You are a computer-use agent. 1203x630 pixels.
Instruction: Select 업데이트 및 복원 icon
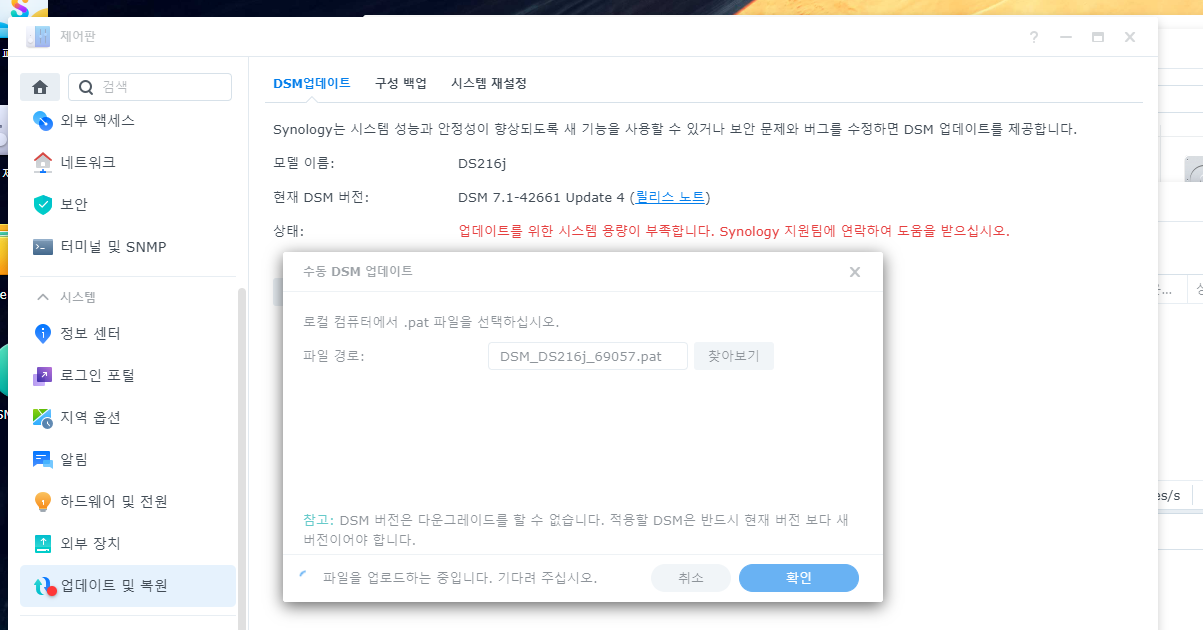(x=43, y=586)
